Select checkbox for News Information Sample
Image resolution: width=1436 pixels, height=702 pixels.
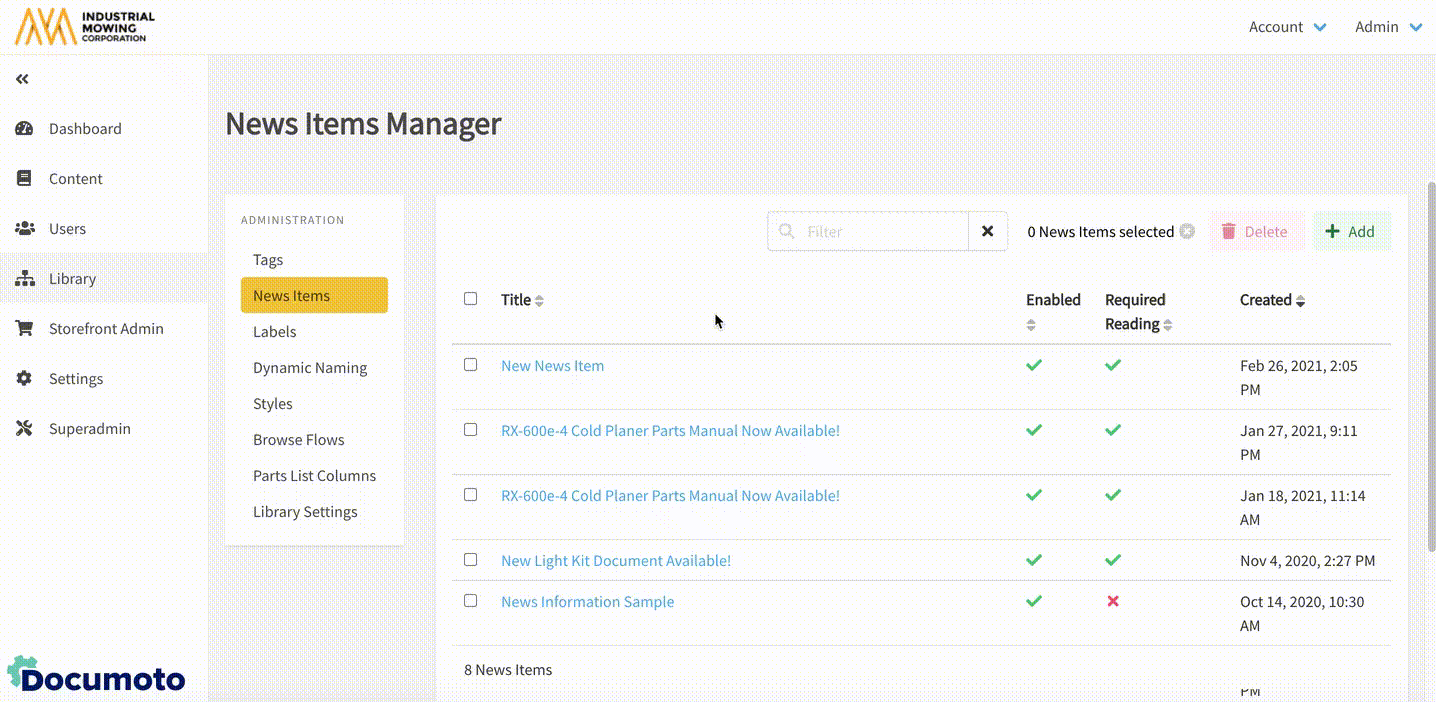pyautogui.click(x=471, y=601)
